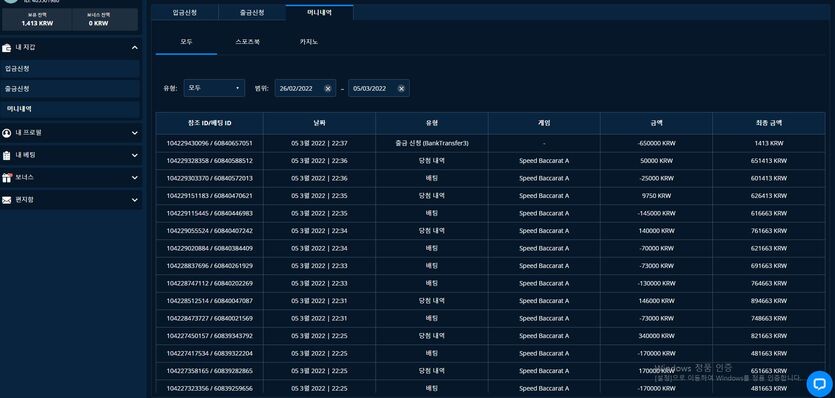The width and height of the screenshot is (835, 398).
Task: Click ID cell 104229303370 / 60840572013
Action: tap(209, 178)
